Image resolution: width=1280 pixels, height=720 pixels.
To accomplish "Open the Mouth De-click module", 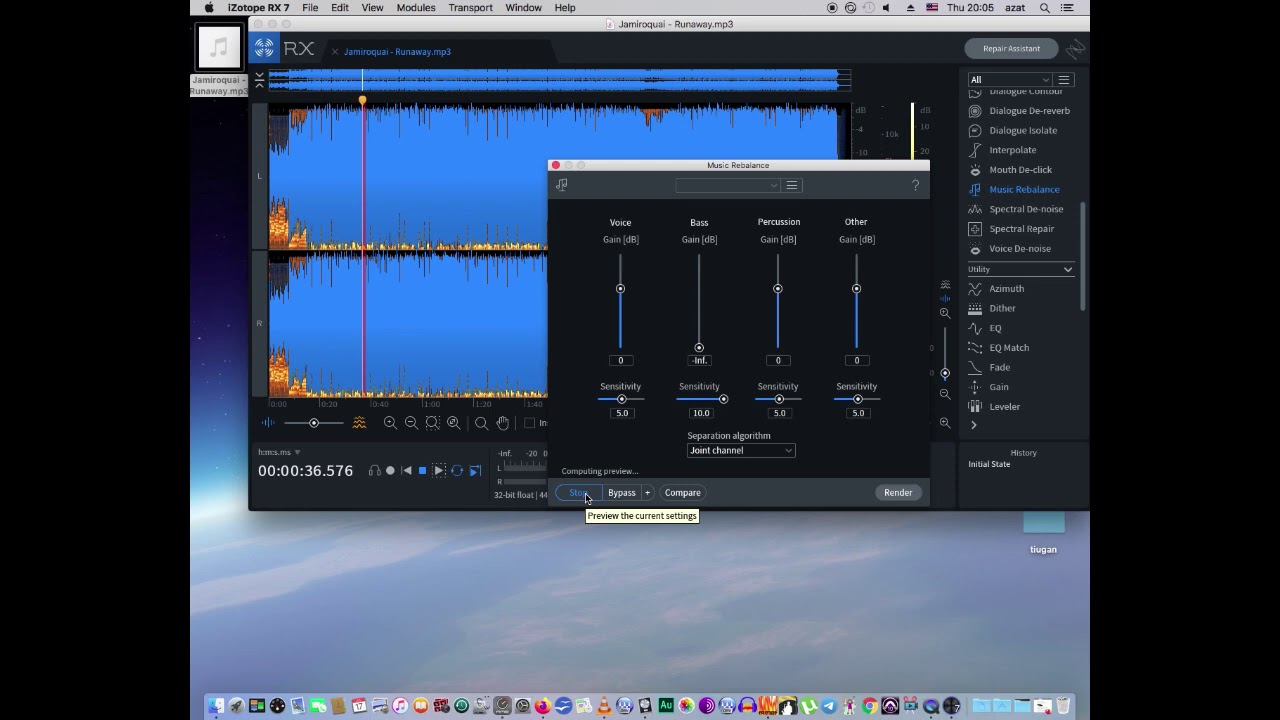I will (1011, 170).
